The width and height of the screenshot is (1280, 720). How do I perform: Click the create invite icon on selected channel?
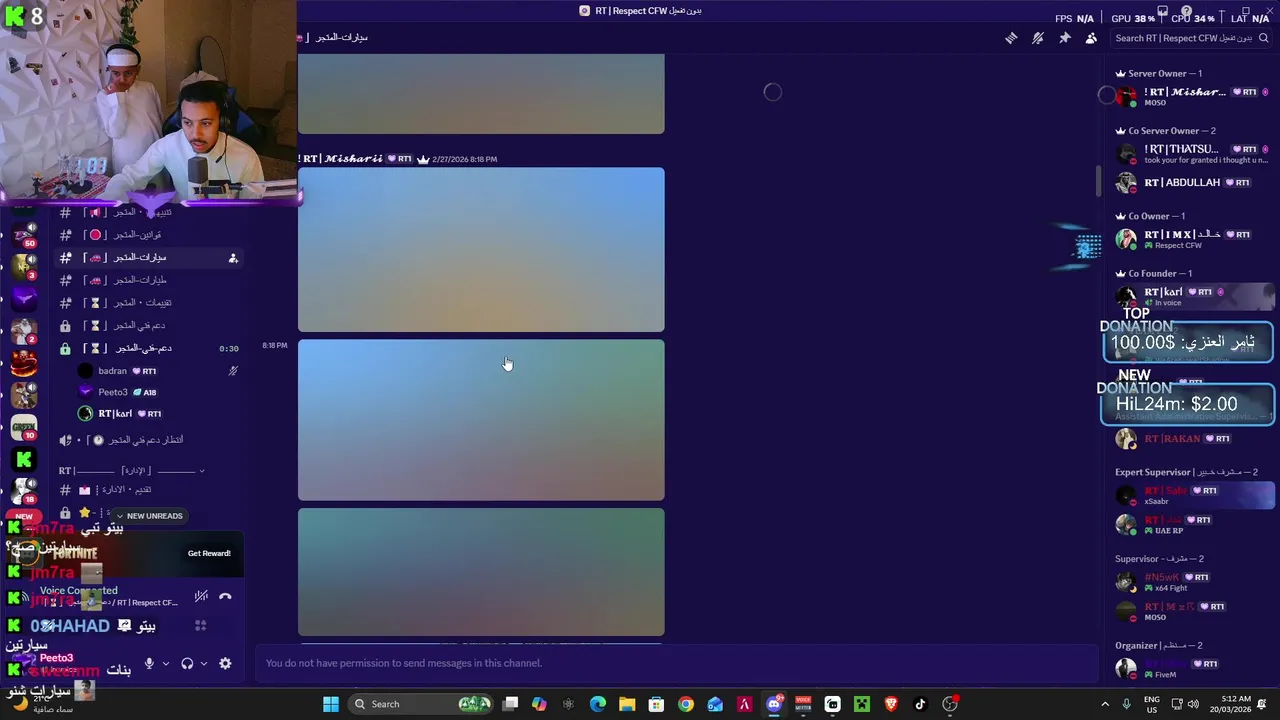coord(233,258)
